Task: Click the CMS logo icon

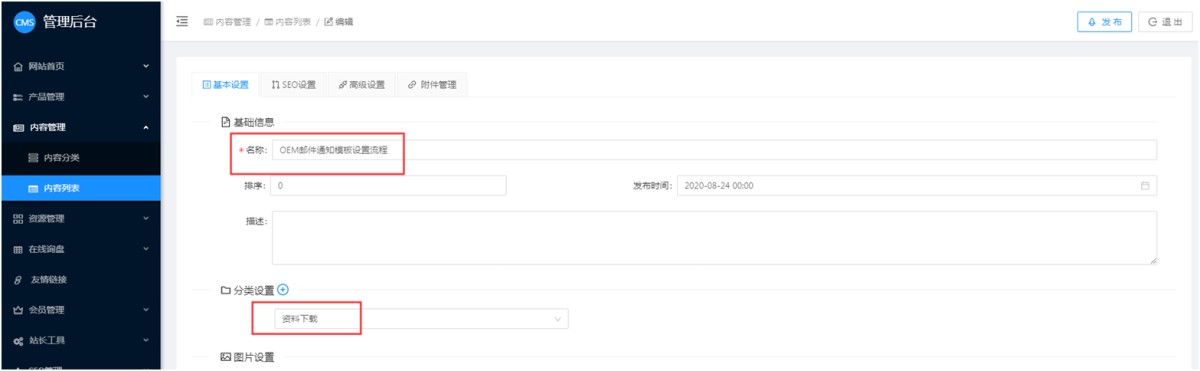Action: click(x=23, y=22)
